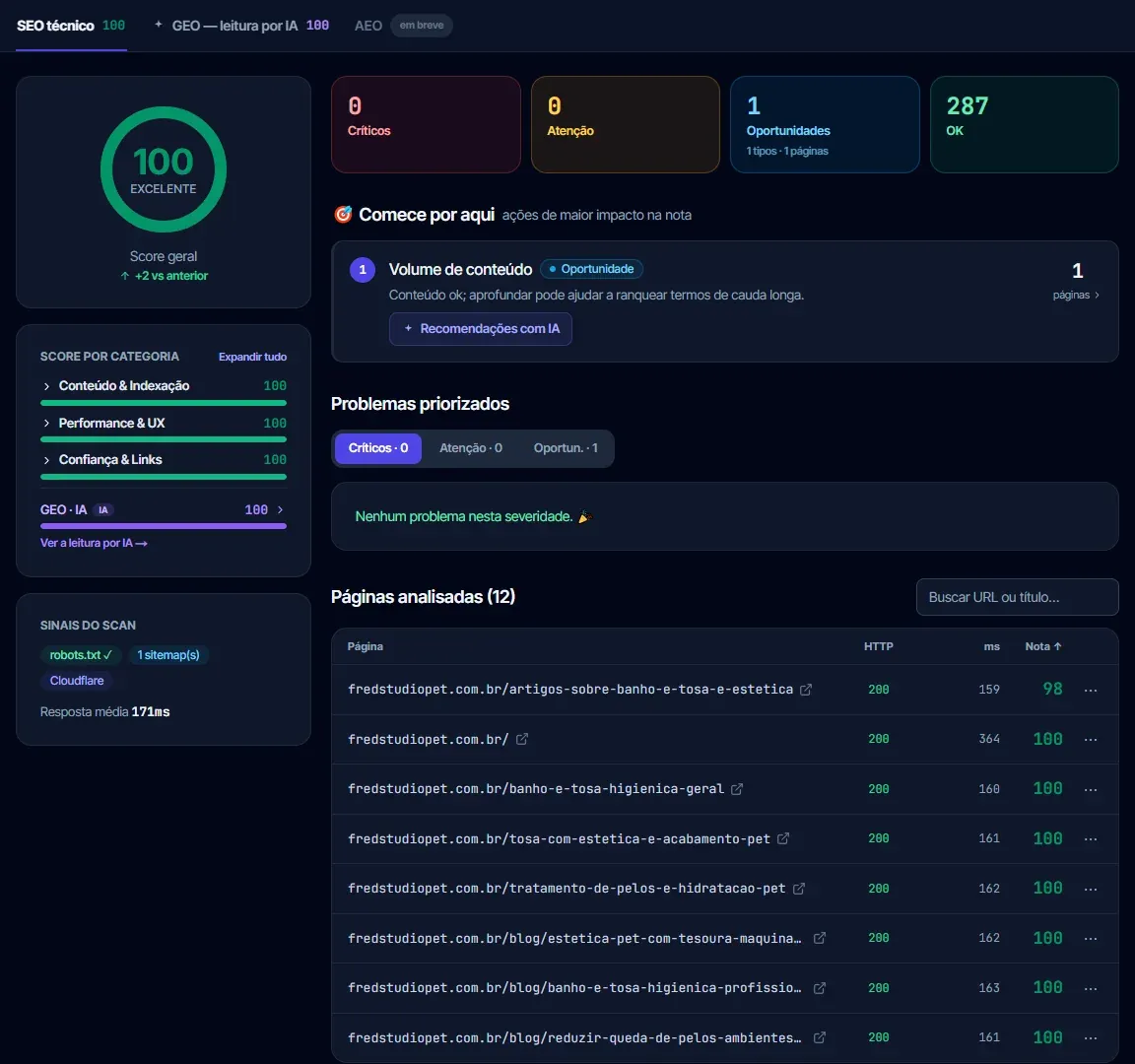This screenshot has width=1135, height=1064.
Task: Open more options for tratamento-de-pelos-e-hidratacao-pet row
Action: click(1091, 889)
